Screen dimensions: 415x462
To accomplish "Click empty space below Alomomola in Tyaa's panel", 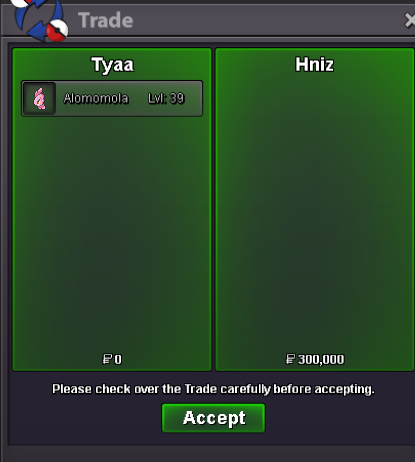I will pyautogui.click(x=112, y=233).
